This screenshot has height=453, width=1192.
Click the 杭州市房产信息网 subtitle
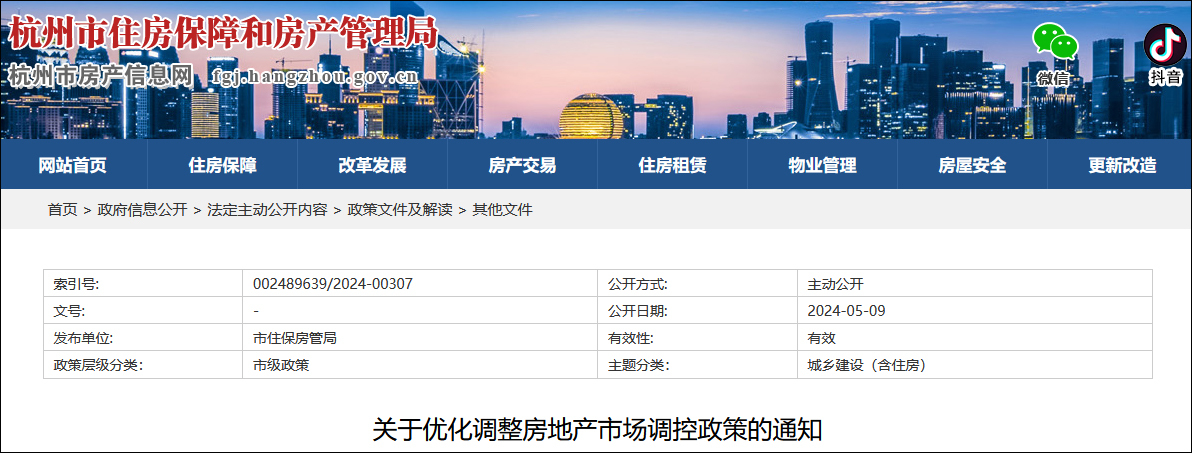click(x=100, y=76)
